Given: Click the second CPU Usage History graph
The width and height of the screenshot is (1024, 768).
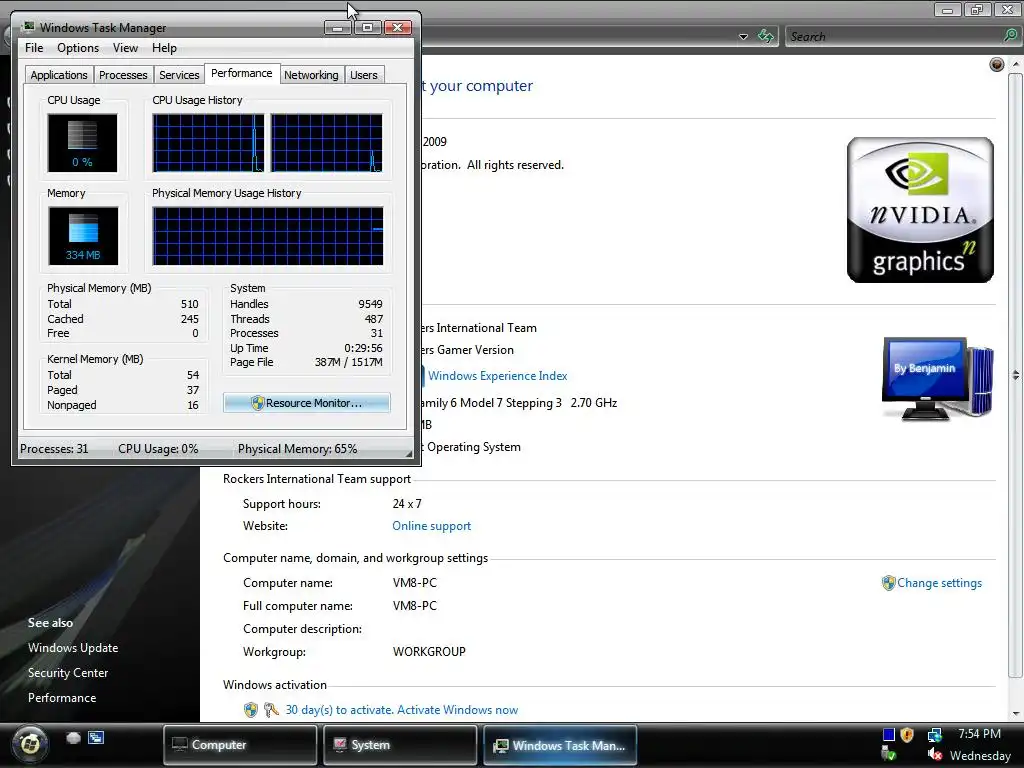Looking at the screenshot, I should tap(327, 143).
